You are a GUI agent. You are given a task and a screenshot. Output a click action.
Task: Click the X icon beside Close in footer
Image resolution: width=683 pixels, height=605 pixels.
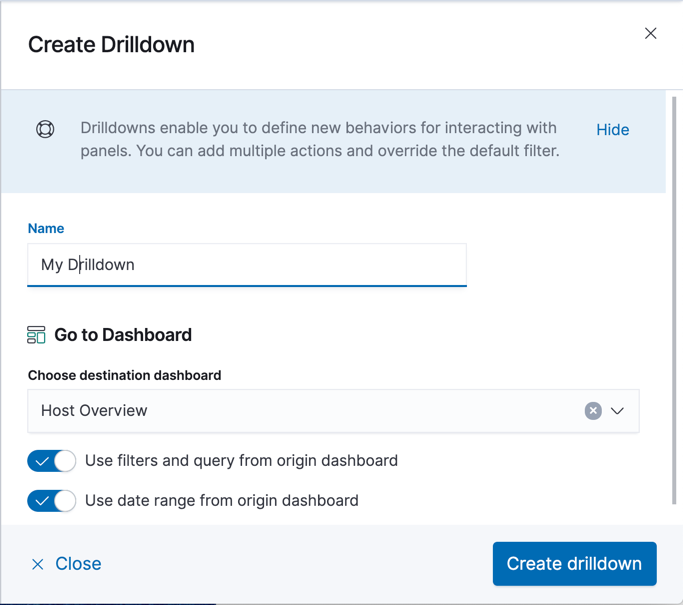click(38, 564)
